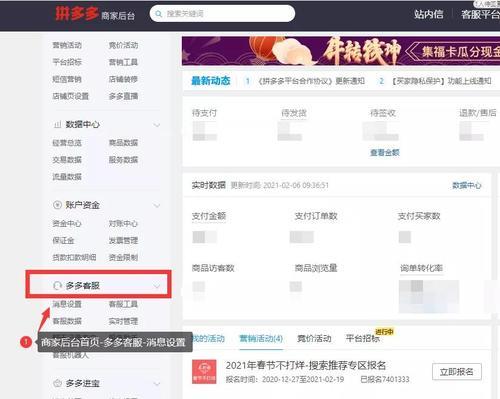Open sidebar link 资金限制
The width and height of the screenshot is (500, 399).
tap(123, 257)
